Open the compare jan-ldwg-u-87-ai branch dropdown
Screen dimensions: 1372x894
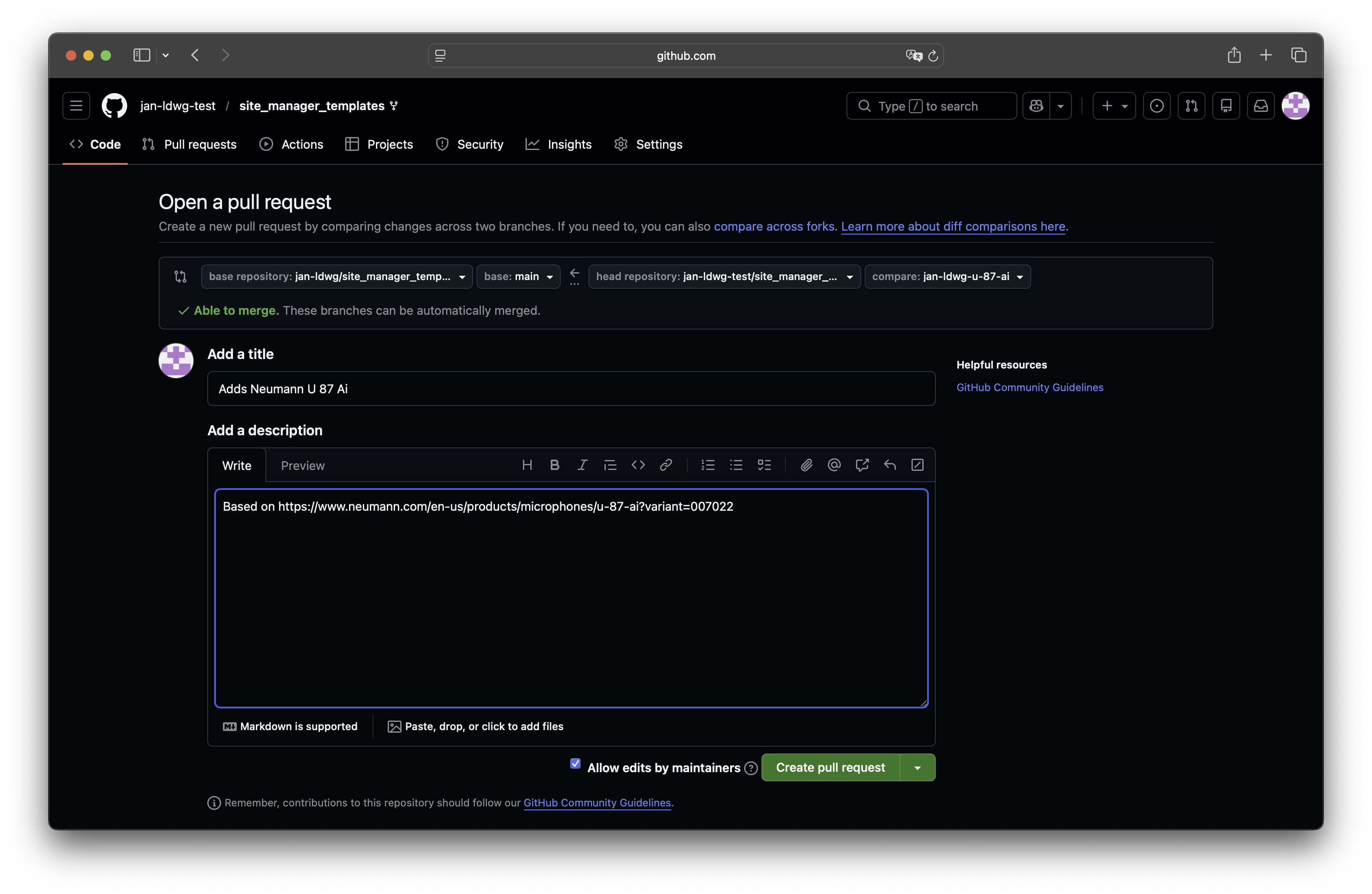[x=947, y=277]
